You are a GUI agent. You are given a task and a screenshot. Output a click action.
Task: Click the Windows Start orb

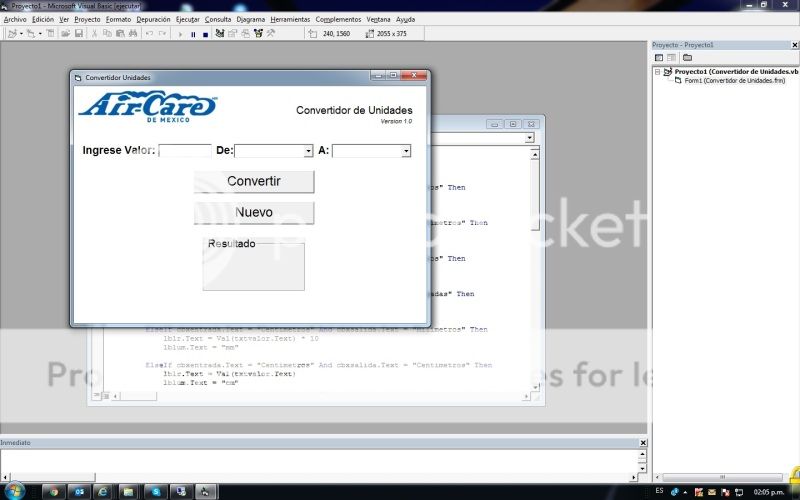14,491
